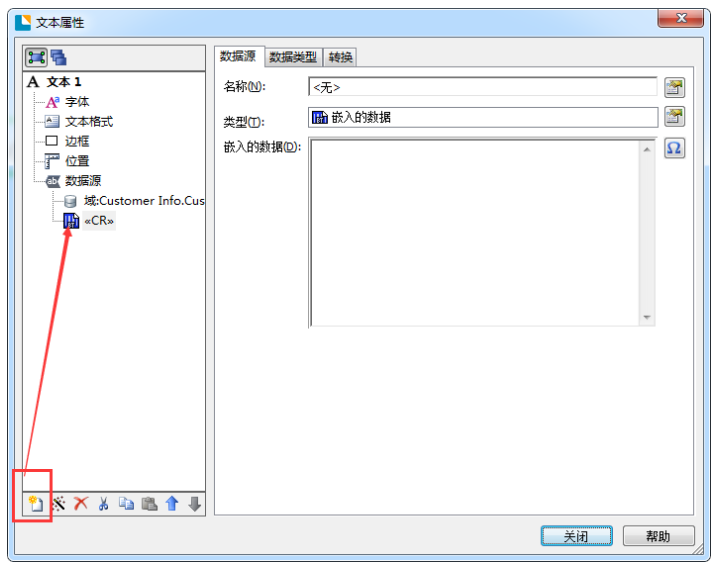Click the new data source icon

click(36, 504)
